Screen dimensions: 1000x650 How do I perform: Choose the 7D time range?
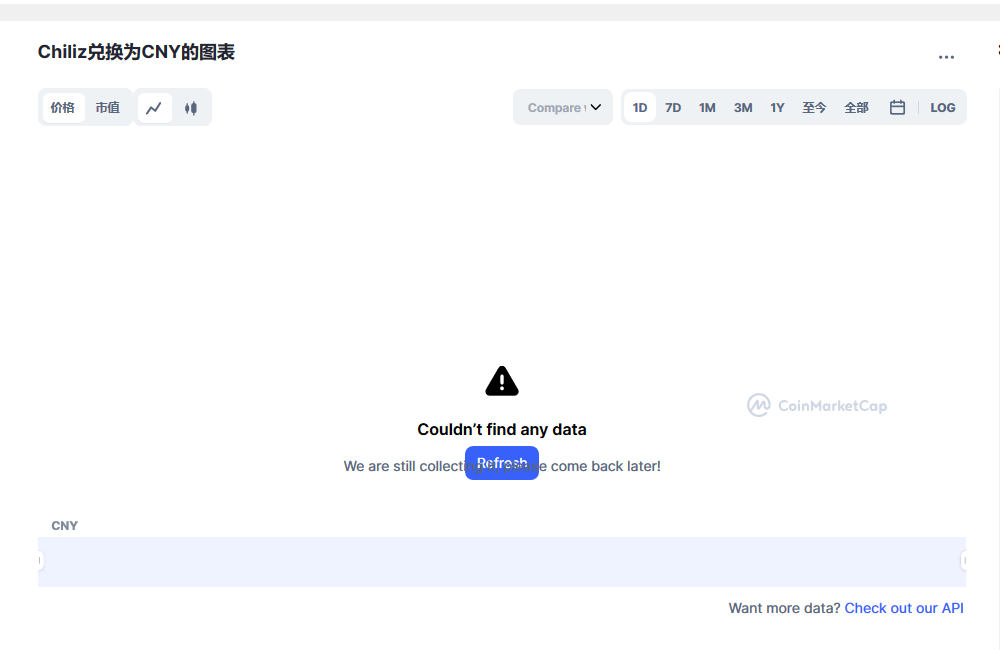(673, 107)
